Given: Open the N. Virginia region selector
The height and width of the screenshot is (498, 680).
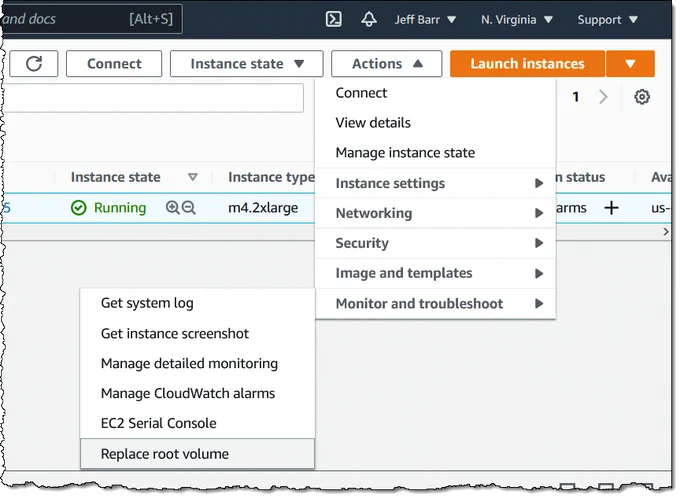Looking at the screenshot, I should point(517,20).
